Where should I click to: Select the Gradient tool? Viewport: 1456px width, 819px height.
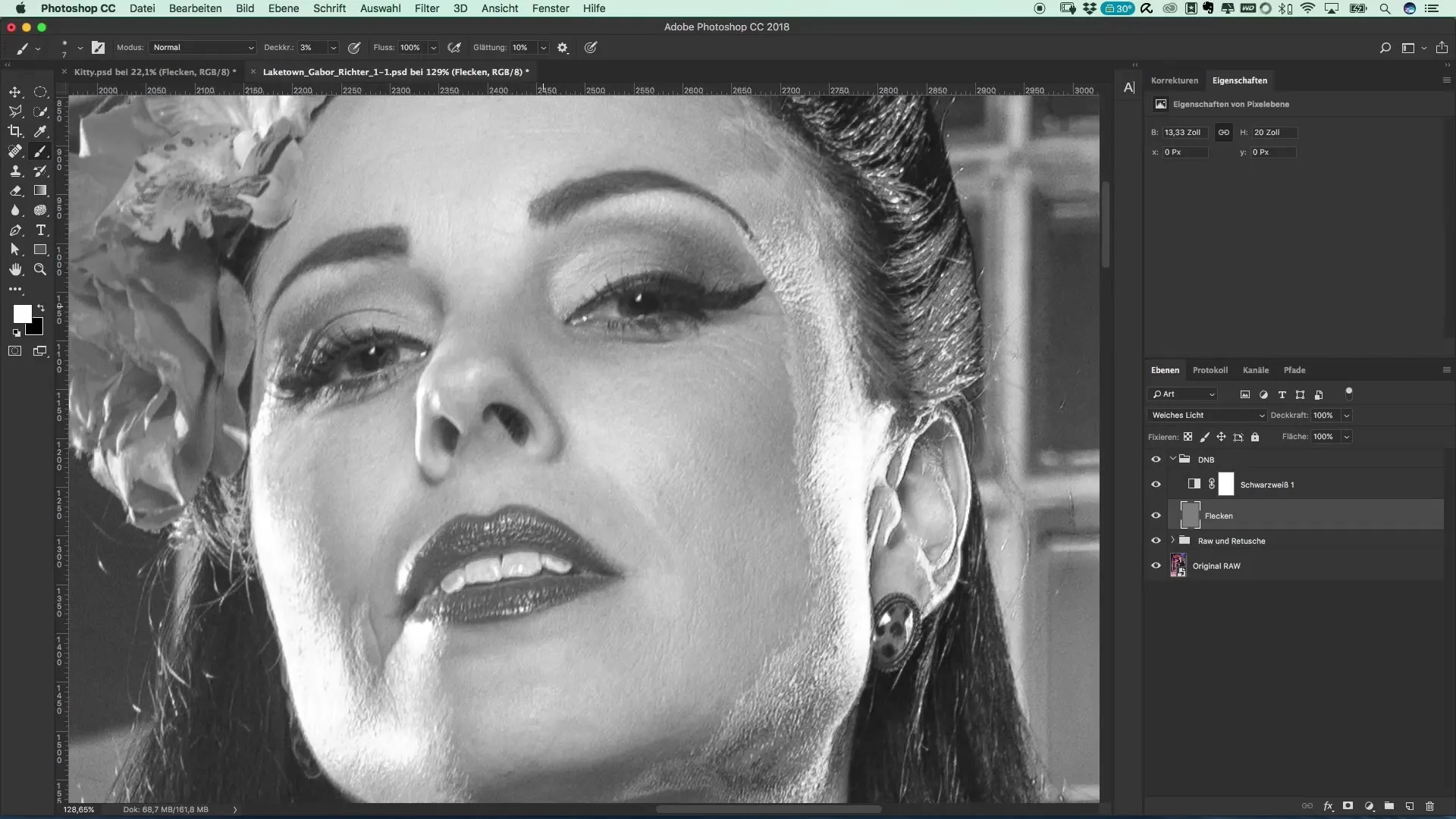pos(40,190)
